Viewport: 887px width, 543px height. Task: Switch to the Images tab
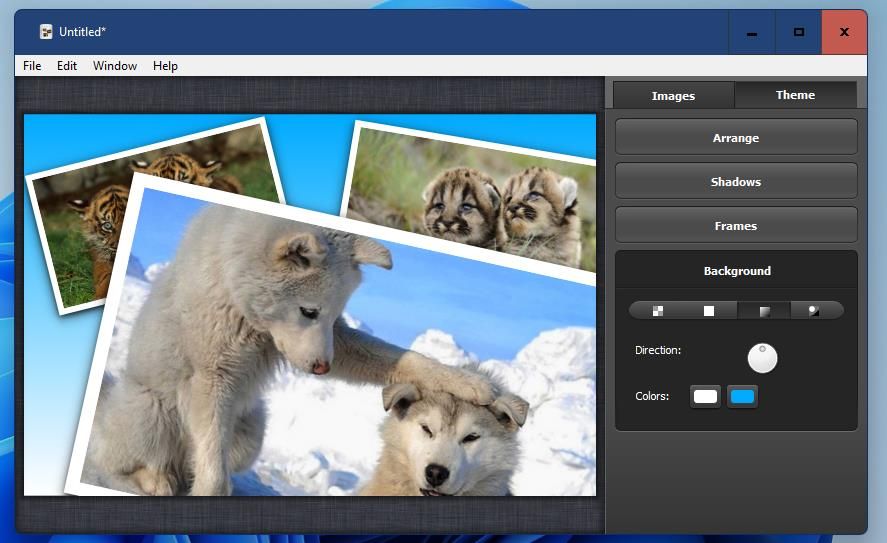pyautogui.click(x=673, y=96)
